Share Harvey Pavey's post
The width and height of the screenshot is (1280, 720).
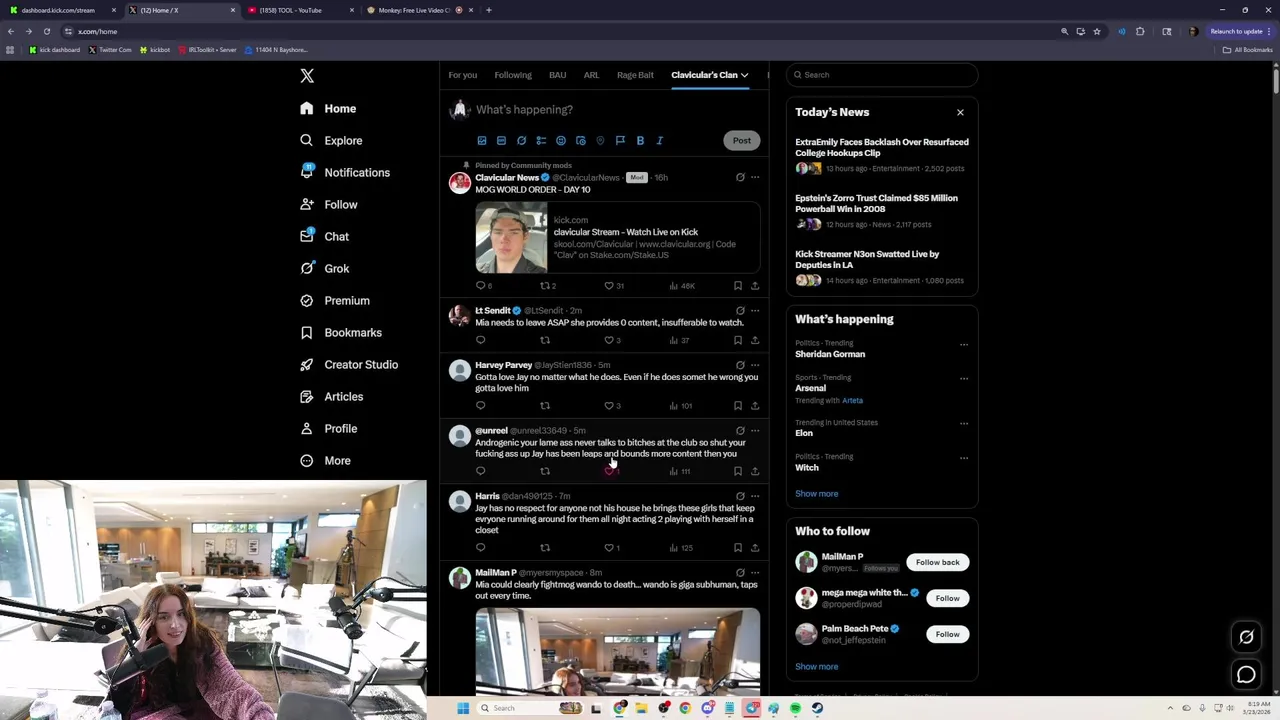[x=755, y=406]
